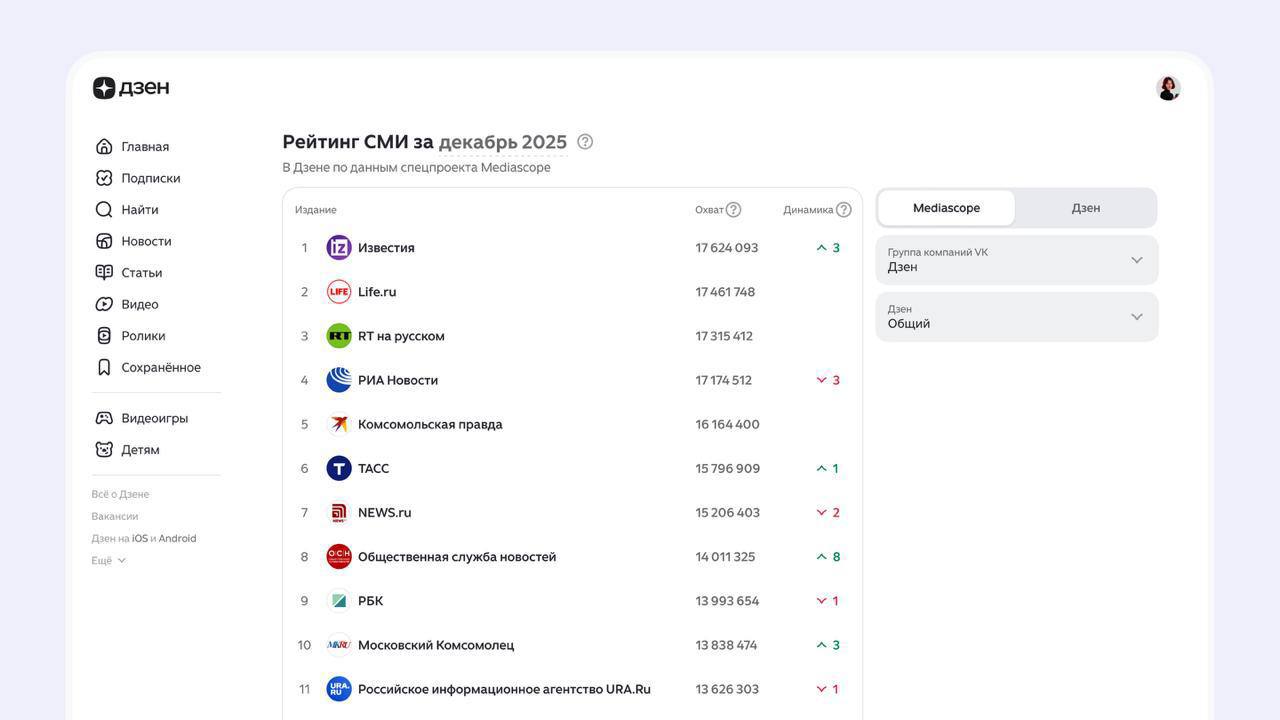This screenshot has height=720, width=1280.
Task: Go to Новости in sidebar
Action: (x=146, y=241)
